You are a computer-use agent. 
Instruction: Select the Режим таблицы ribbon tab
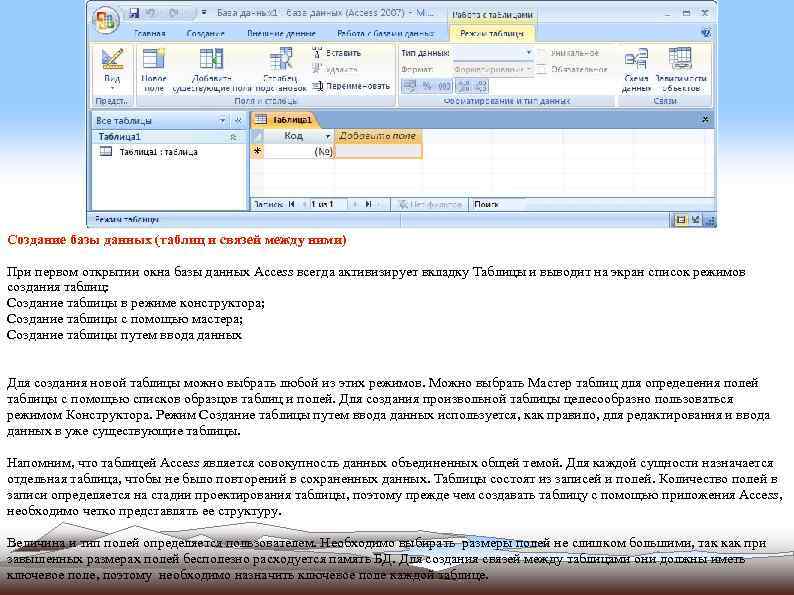pyautogui.click(x=492, y=34)
